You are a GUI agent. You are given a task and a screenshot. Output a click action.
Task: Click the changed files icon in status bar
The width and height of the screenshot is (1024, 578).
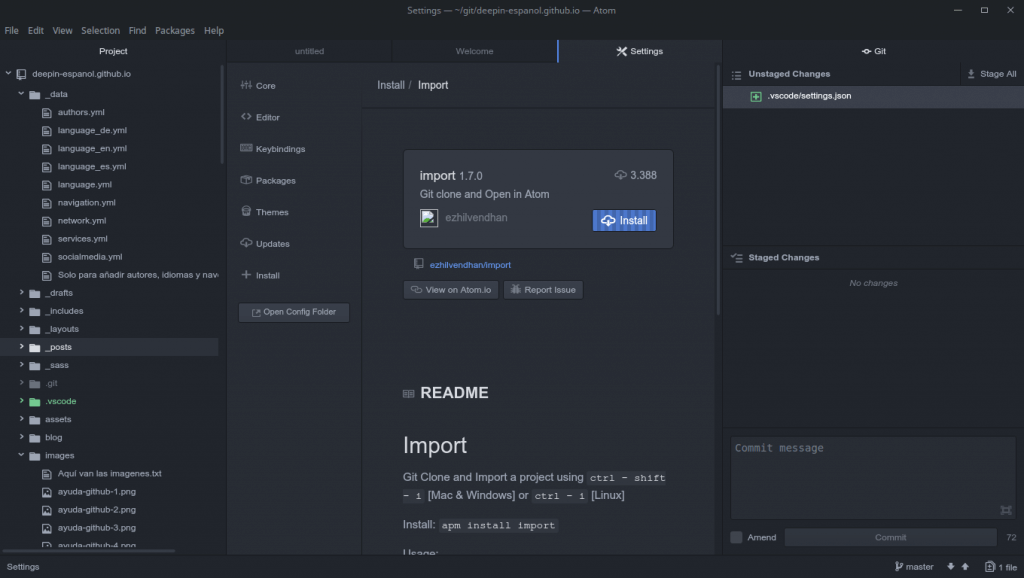(x=990, y=566)
